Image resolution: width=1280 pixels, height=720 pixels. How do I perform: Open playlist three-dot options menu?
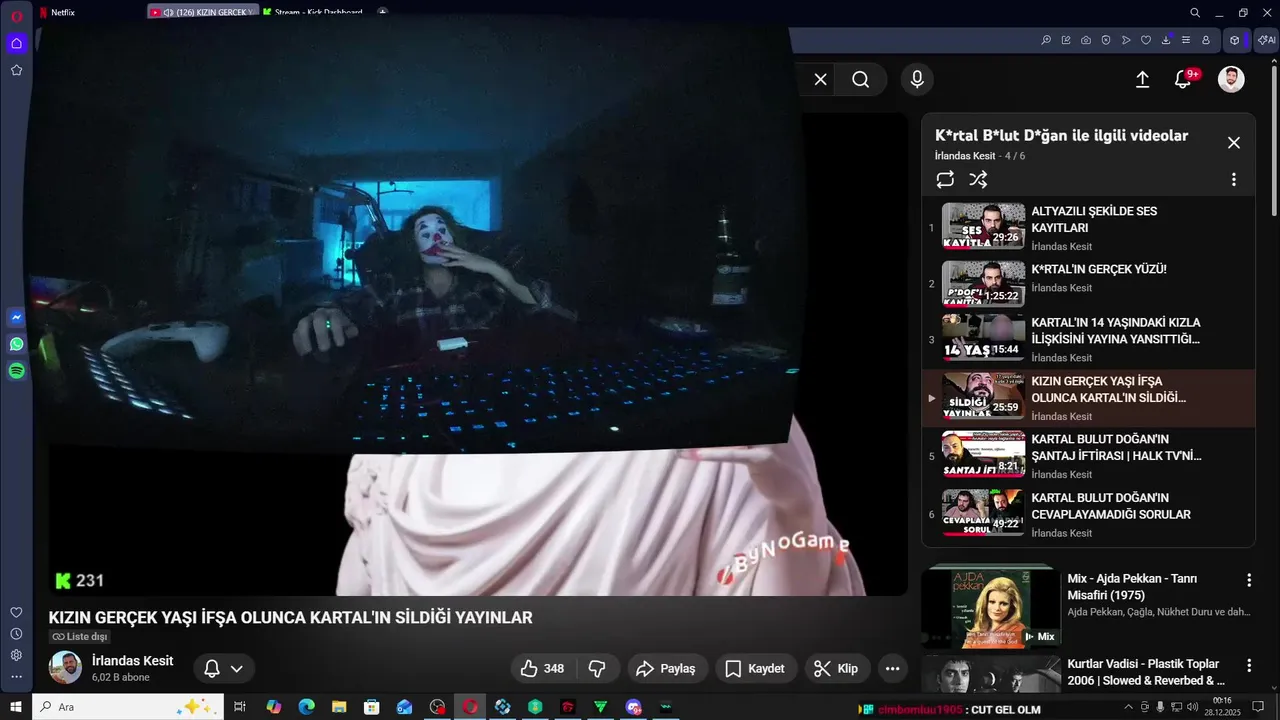click(x=1233, y=180)
